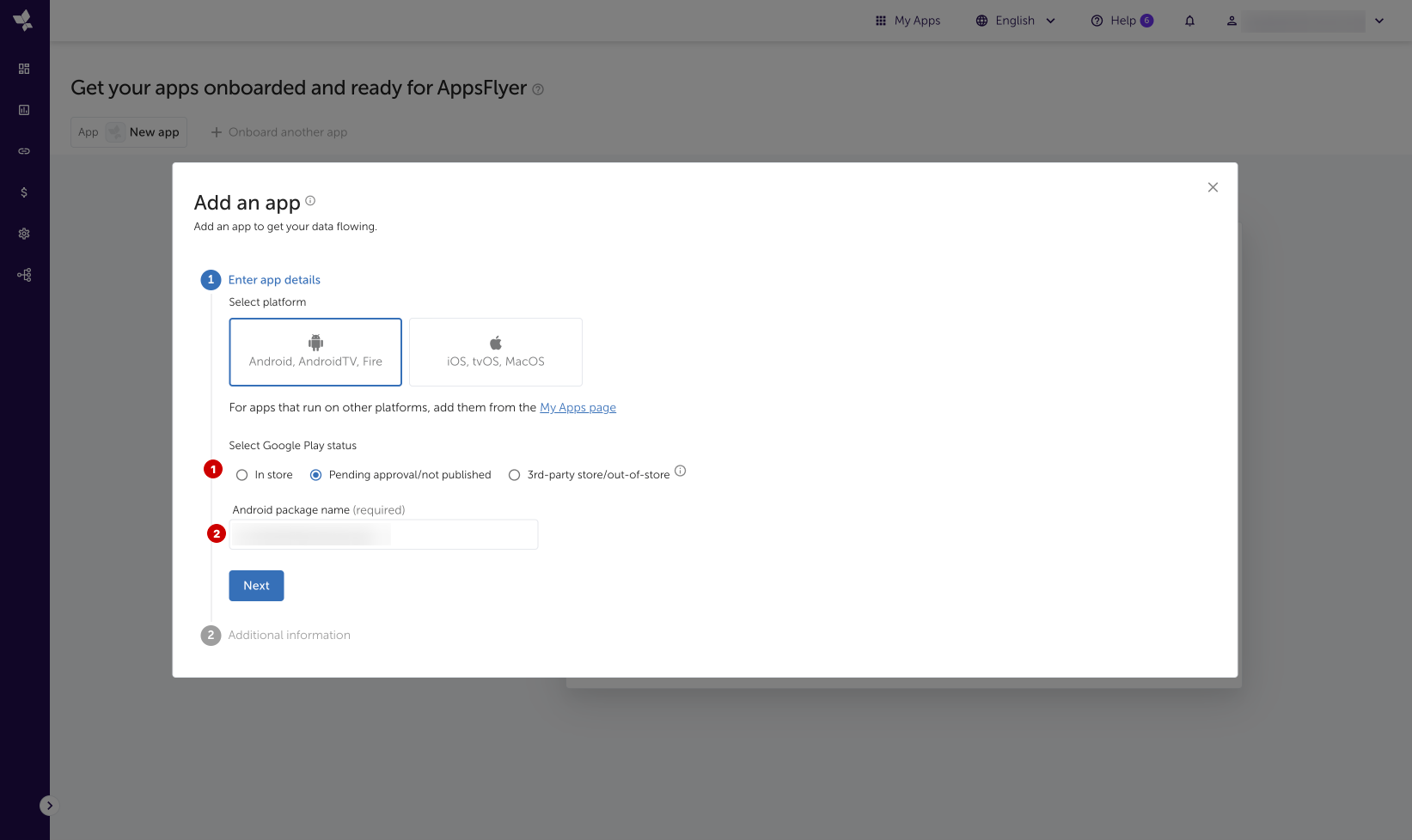This screenshot has width=1412, height=840.
Task: Open the reports chart icon in sidebar
Action: pyautogui.click(x=24, y=110)
